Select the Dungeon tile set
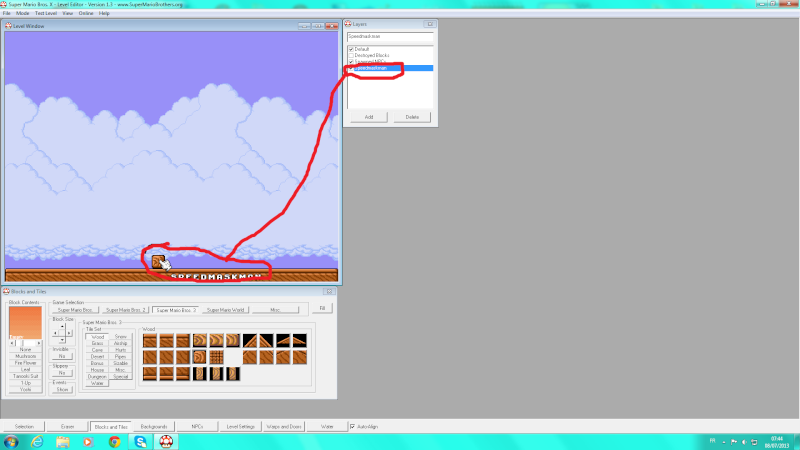 pos(97,377)
